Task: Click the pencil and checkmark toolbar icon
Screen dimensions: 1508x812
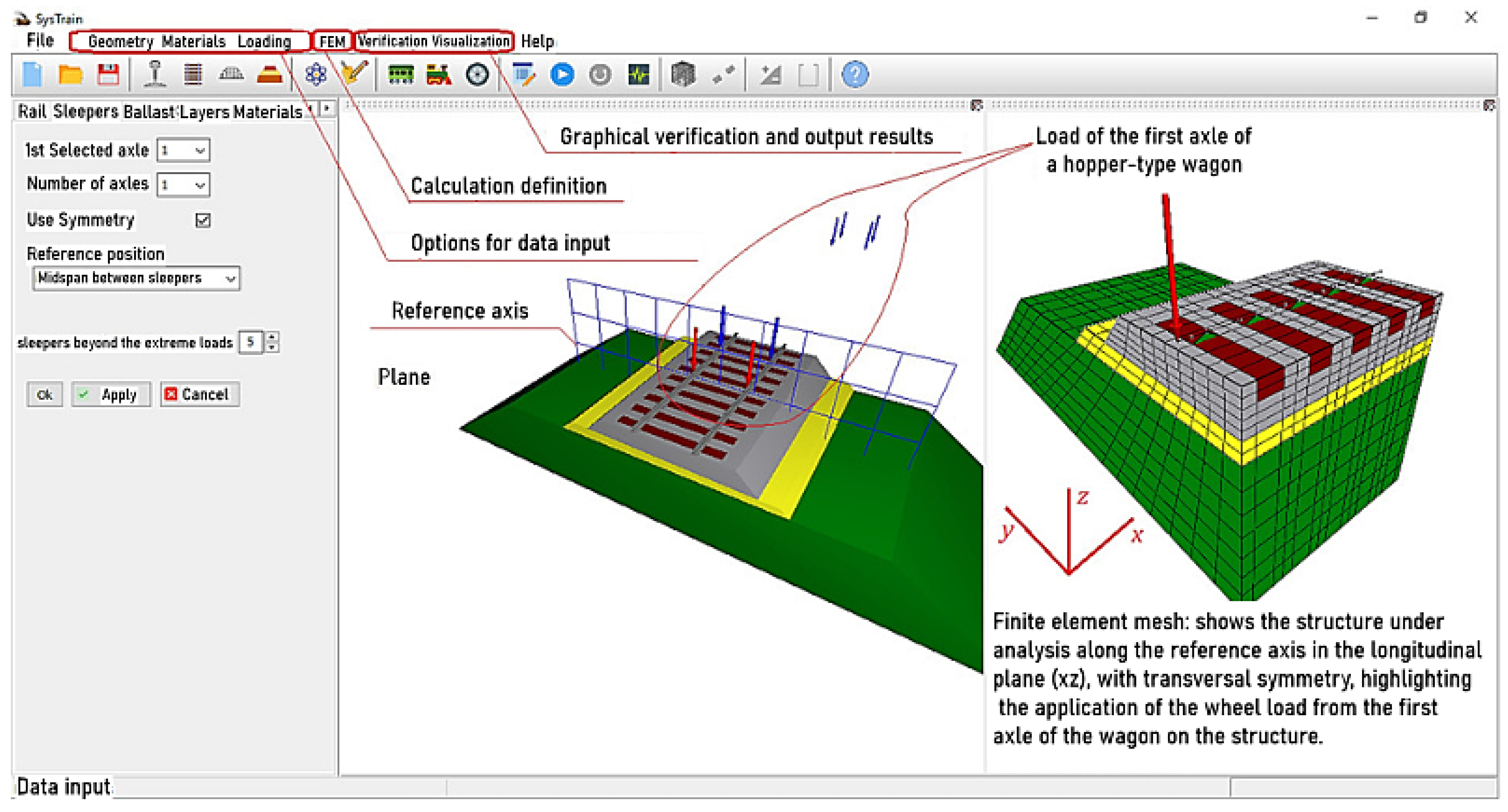Action: point(354,74)
